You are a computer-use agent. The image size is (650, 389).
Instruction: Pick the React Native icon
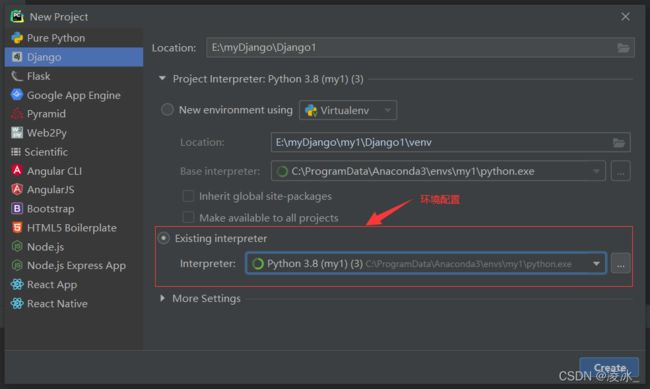(17, 303)
